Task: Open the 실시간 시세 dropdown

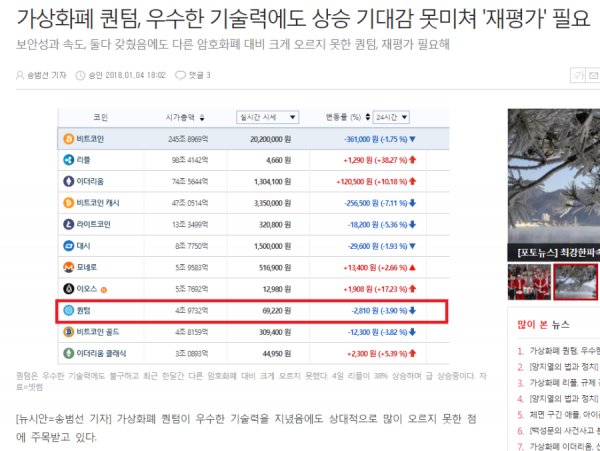Action: click(267, 117)
